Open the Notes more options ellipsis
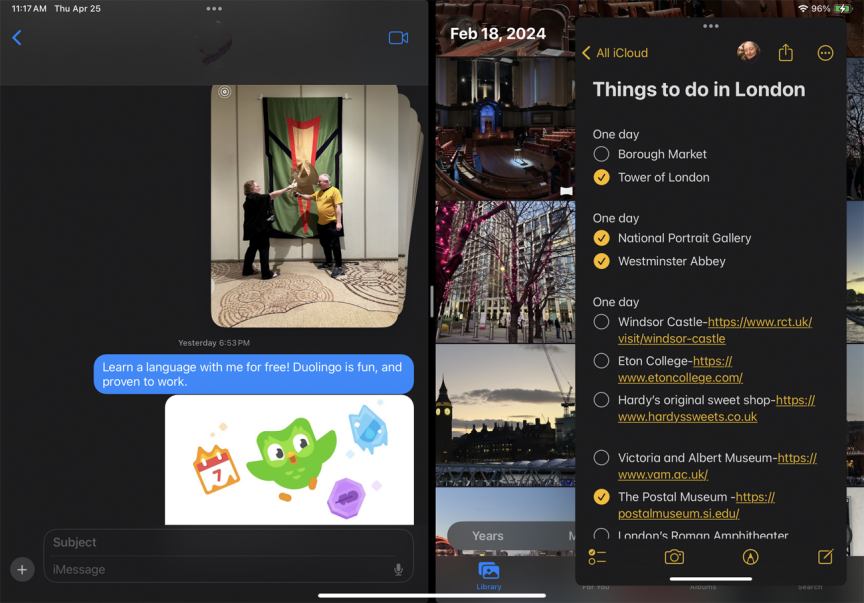The width and height of the screenshot is (864, 603). click(x=825, y=53)
